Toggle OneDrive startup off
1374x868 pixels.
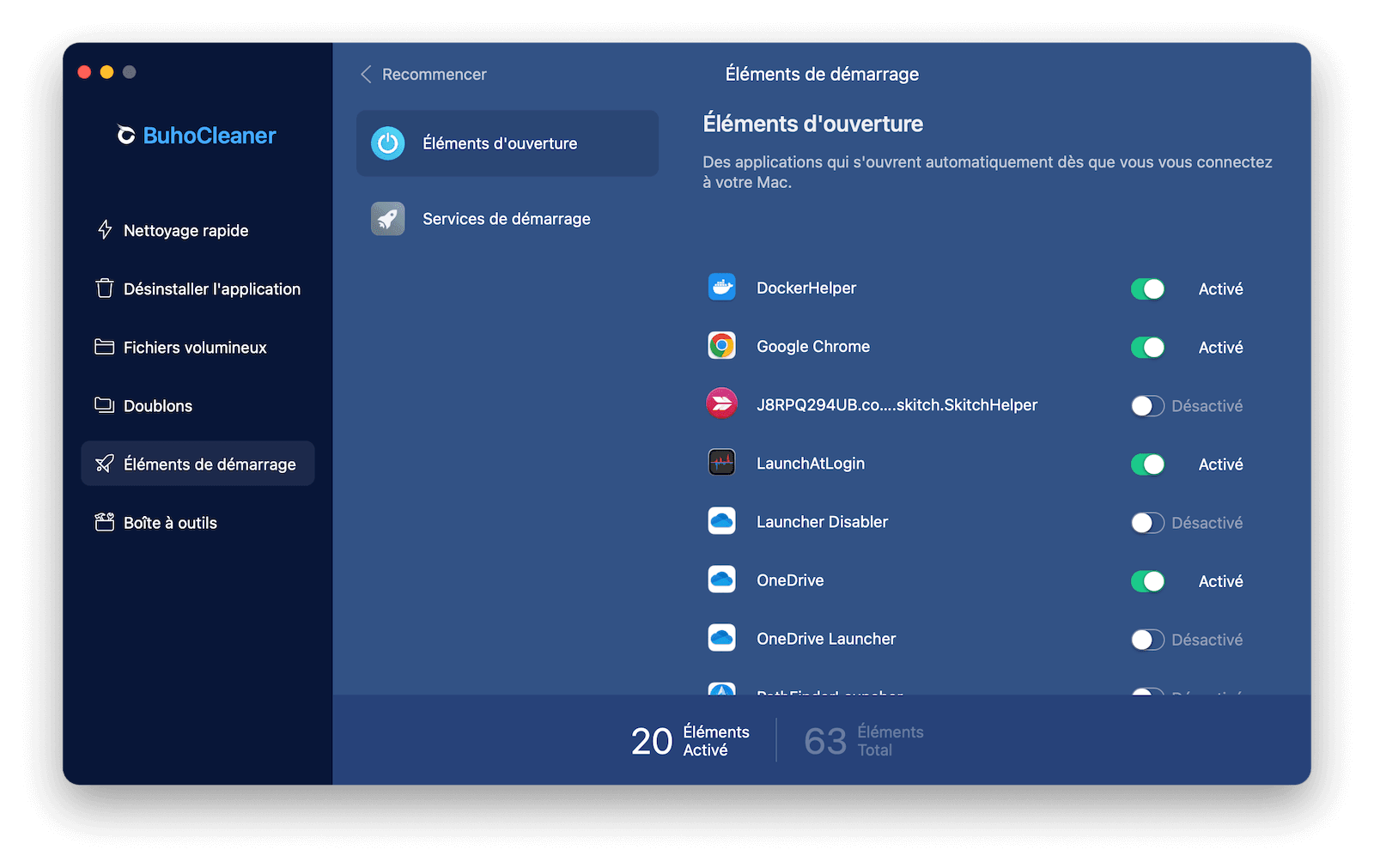point(1148,581)
